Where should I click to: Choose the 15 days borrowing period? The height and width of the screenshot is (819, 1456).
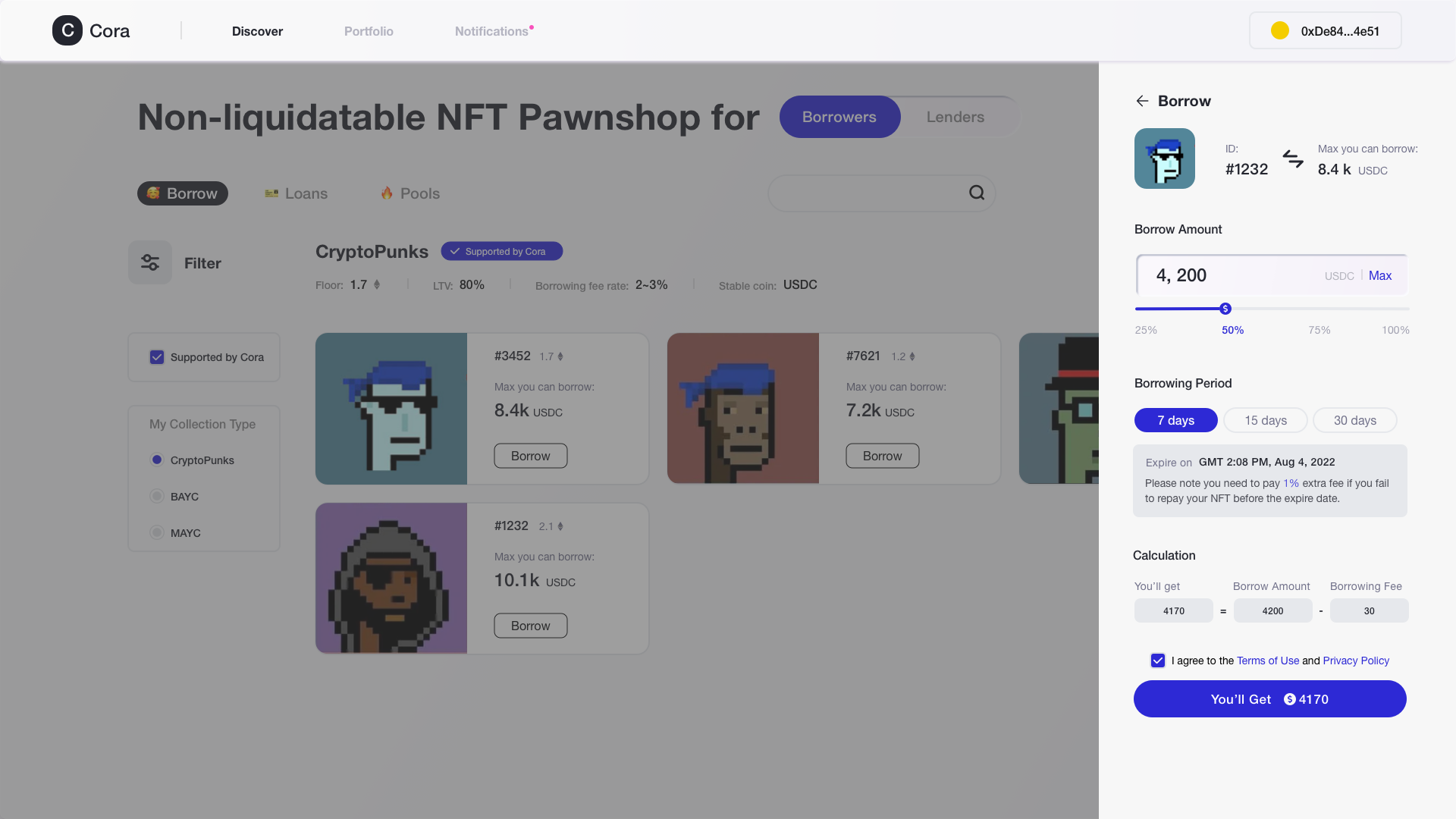pos(1266,420)
